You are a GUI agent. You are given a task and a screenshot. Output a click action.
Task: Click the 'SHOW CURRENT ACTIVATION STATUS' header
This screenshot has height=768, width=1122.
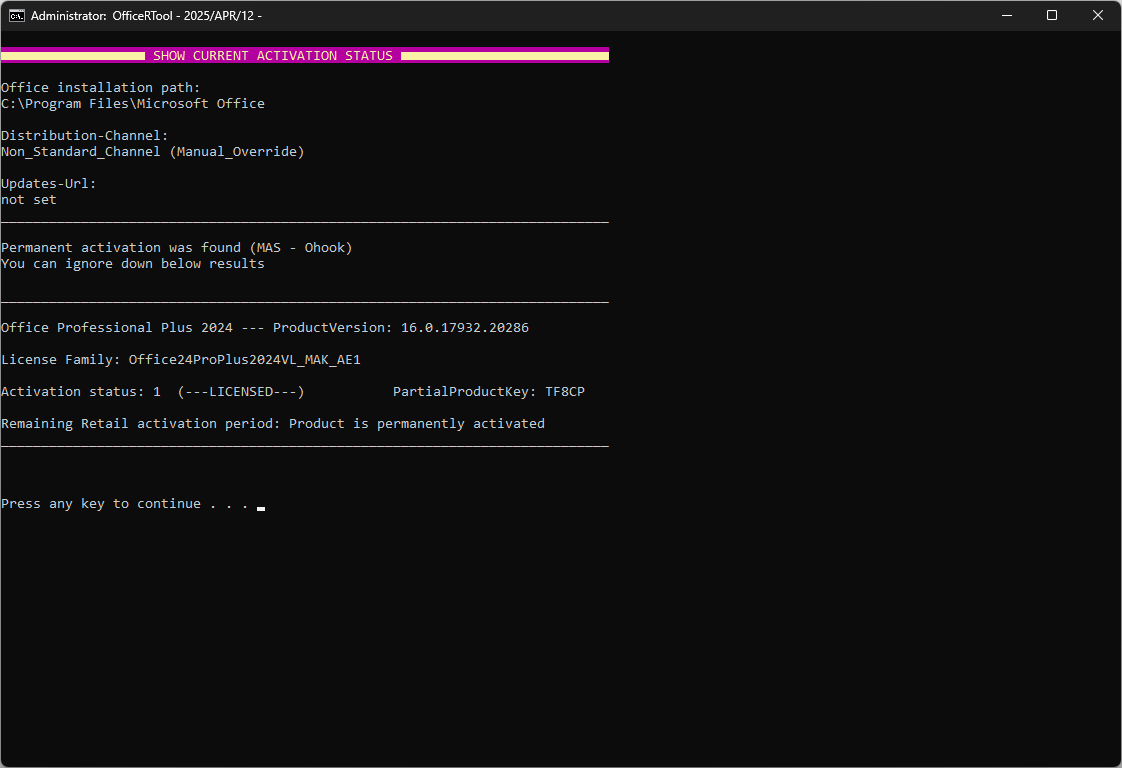tap(273, 56)
